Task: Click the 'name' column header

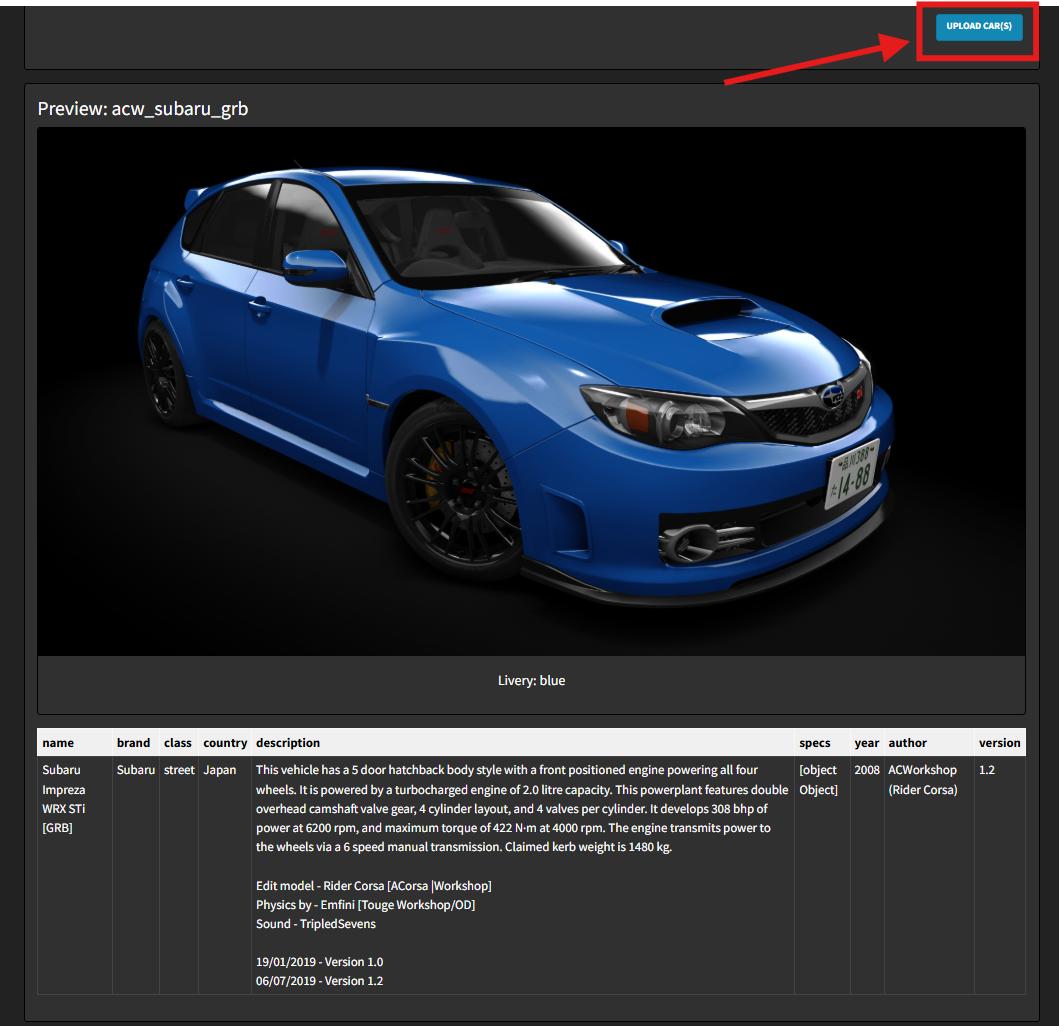Action: (x=74, y=742)
